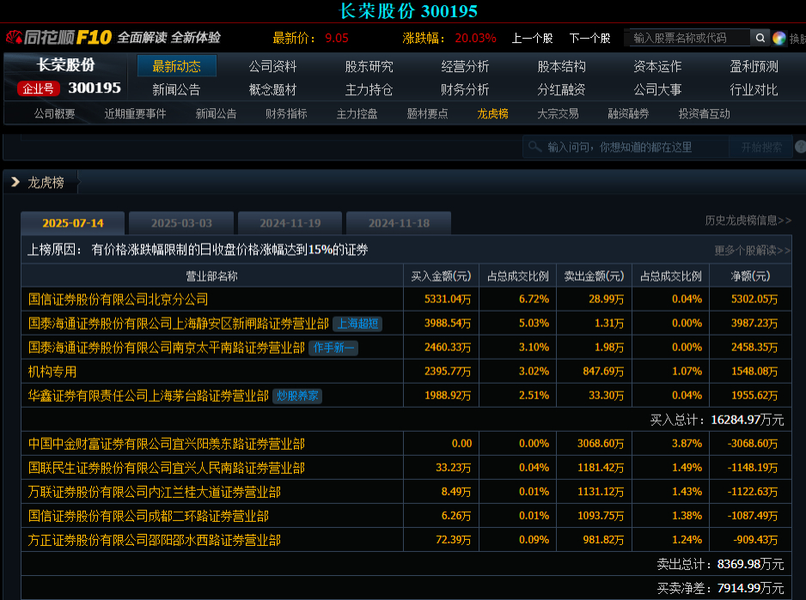
Task: Switch to the 2025-07-14 date tab
Action: click(x=73, y=223)
